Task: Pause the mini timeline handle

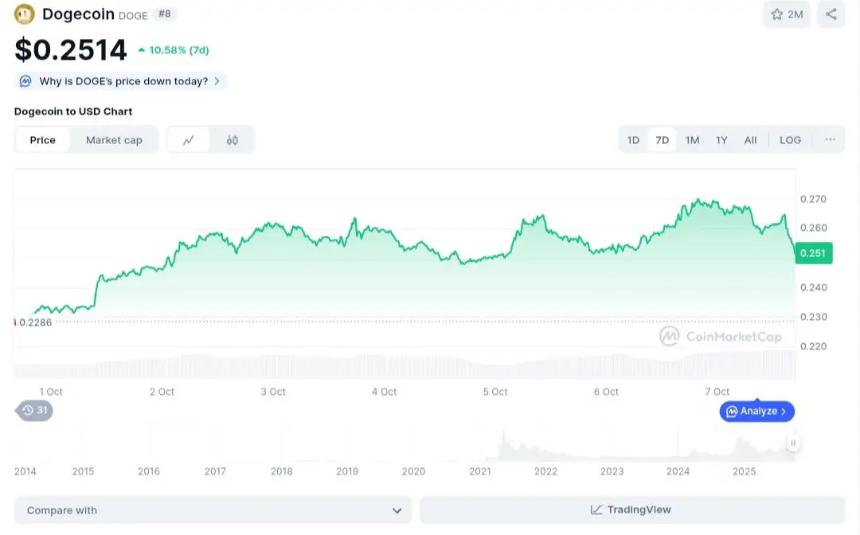Action: point(792,442)
